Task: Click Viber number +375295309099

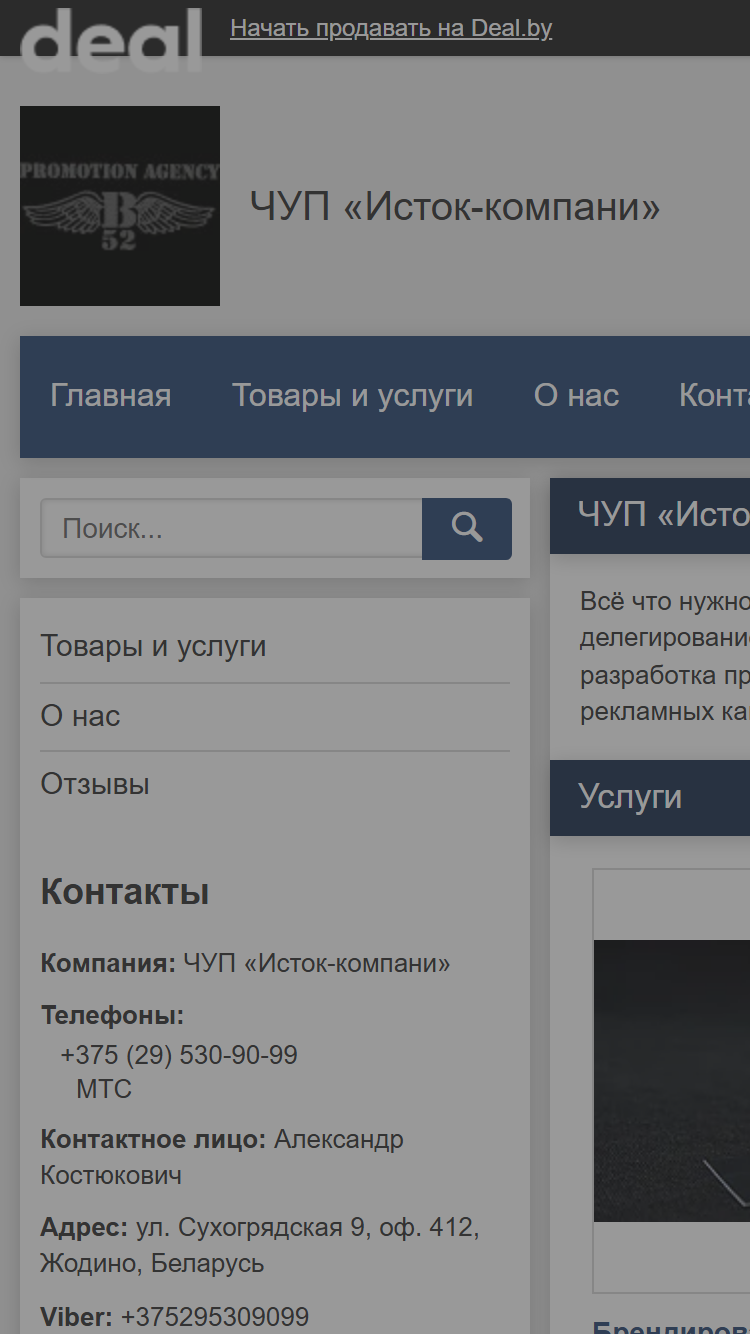Action: coord(215,1317)
